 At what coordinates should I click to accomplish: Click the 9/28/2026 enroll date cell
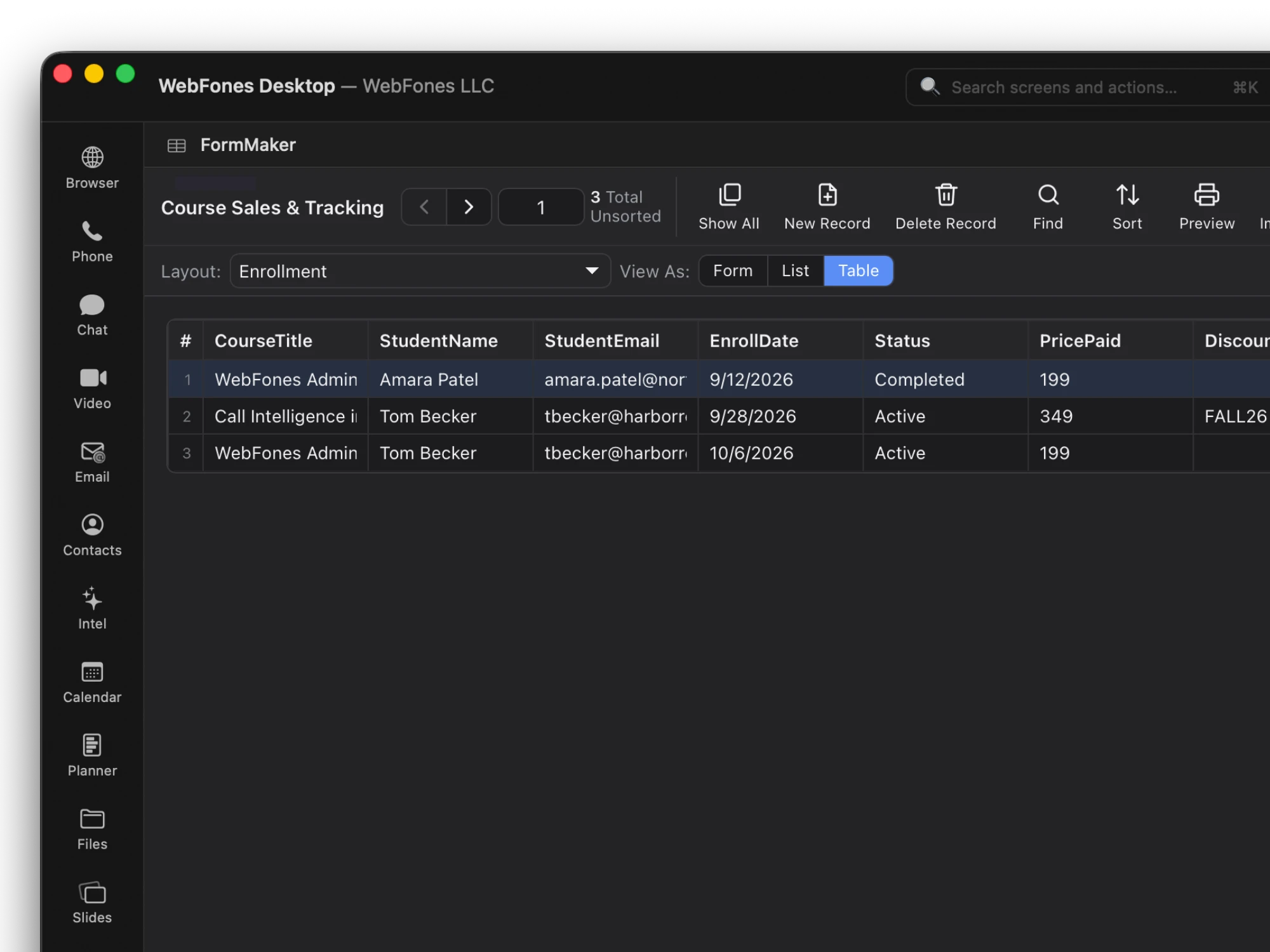click(x=780, y=416)
